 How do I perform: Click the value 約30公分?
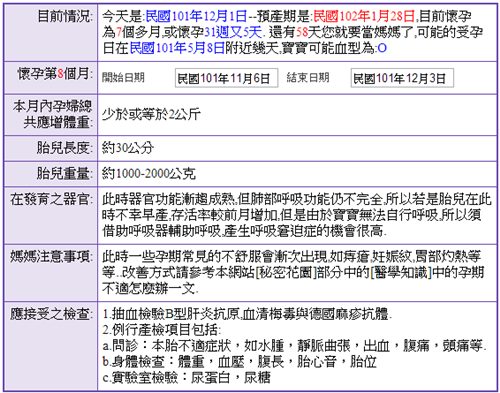128,148
